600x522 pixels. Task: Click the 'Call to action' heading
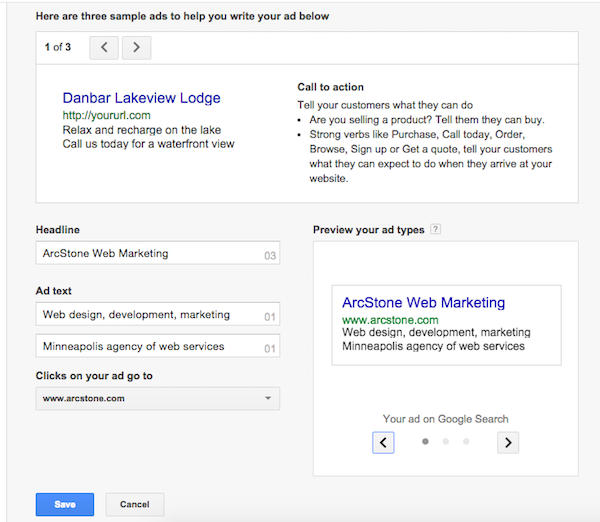[x=331, y=87]
